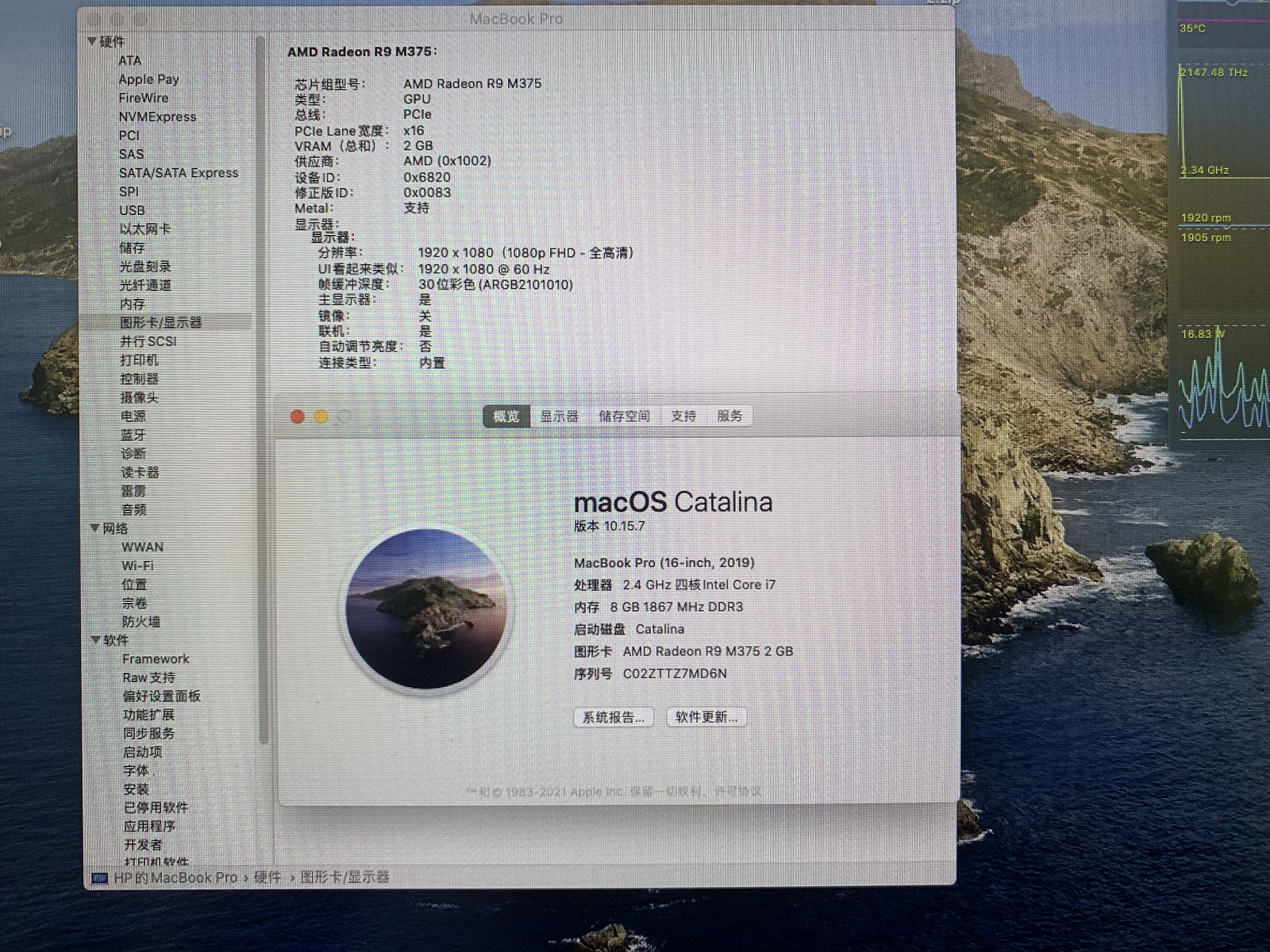Click the sidebar vertical scrollbar

click(x=261, y=389)
